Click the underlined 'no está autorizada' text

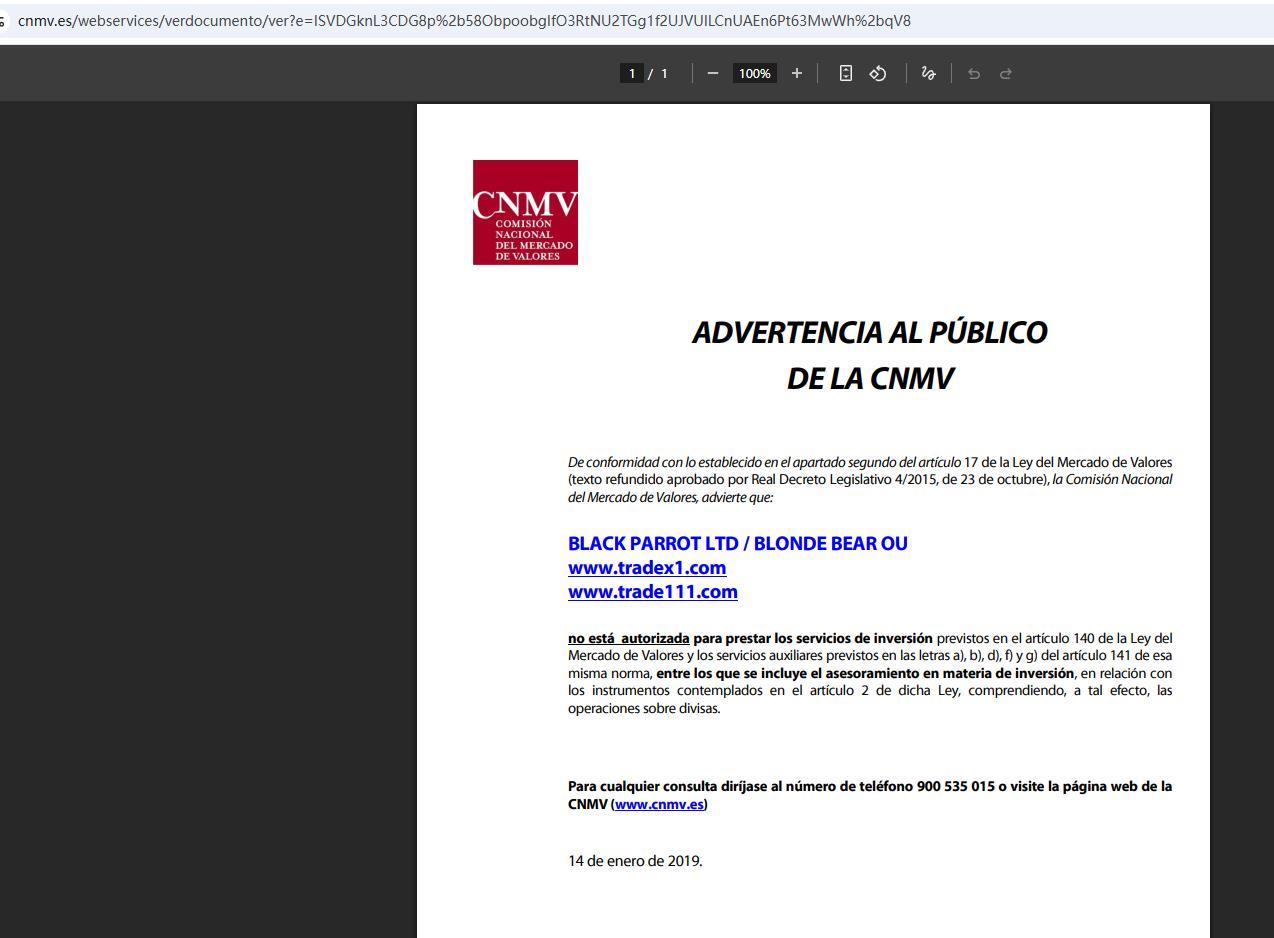point(629,638)
